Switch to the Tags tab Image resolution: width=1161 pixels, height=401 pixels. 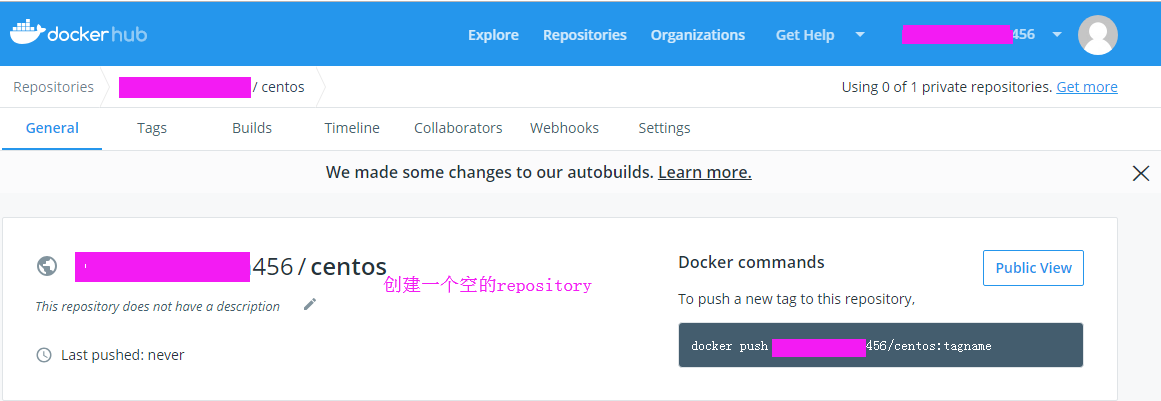152,128
